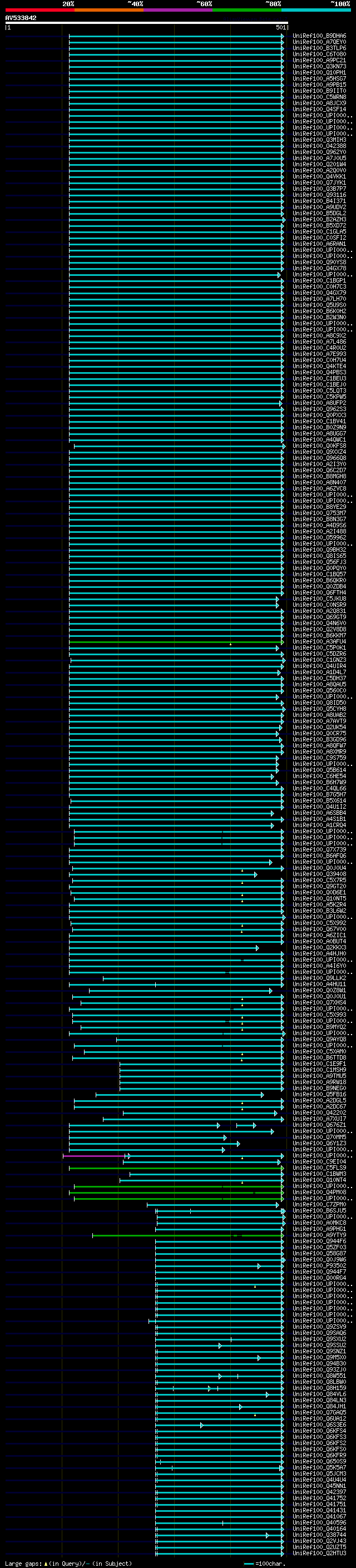Select label UniRef100_Q3B7P7
The height and width of the screenshot is (1568, 356).
tap(319, 189)
